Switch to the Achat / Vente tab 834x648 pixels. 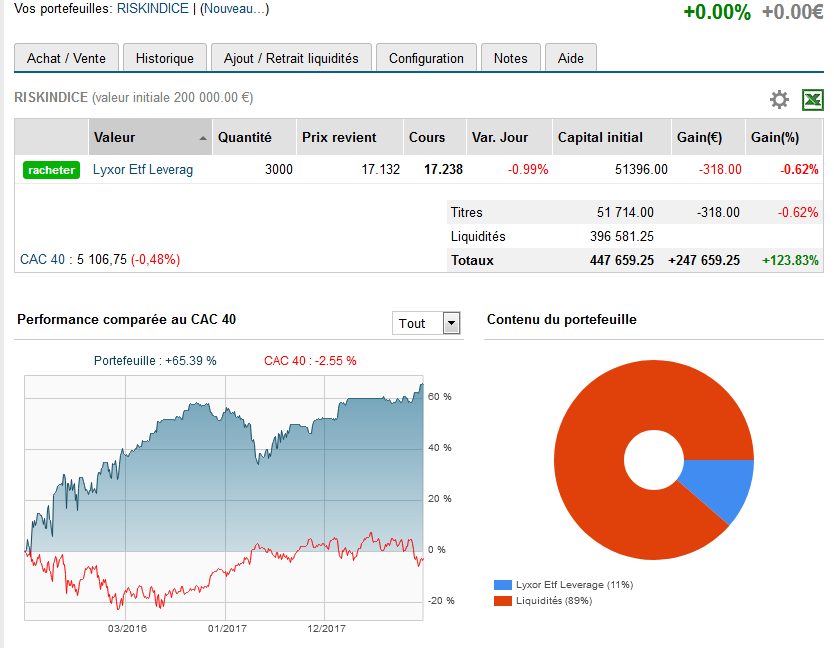66,58
